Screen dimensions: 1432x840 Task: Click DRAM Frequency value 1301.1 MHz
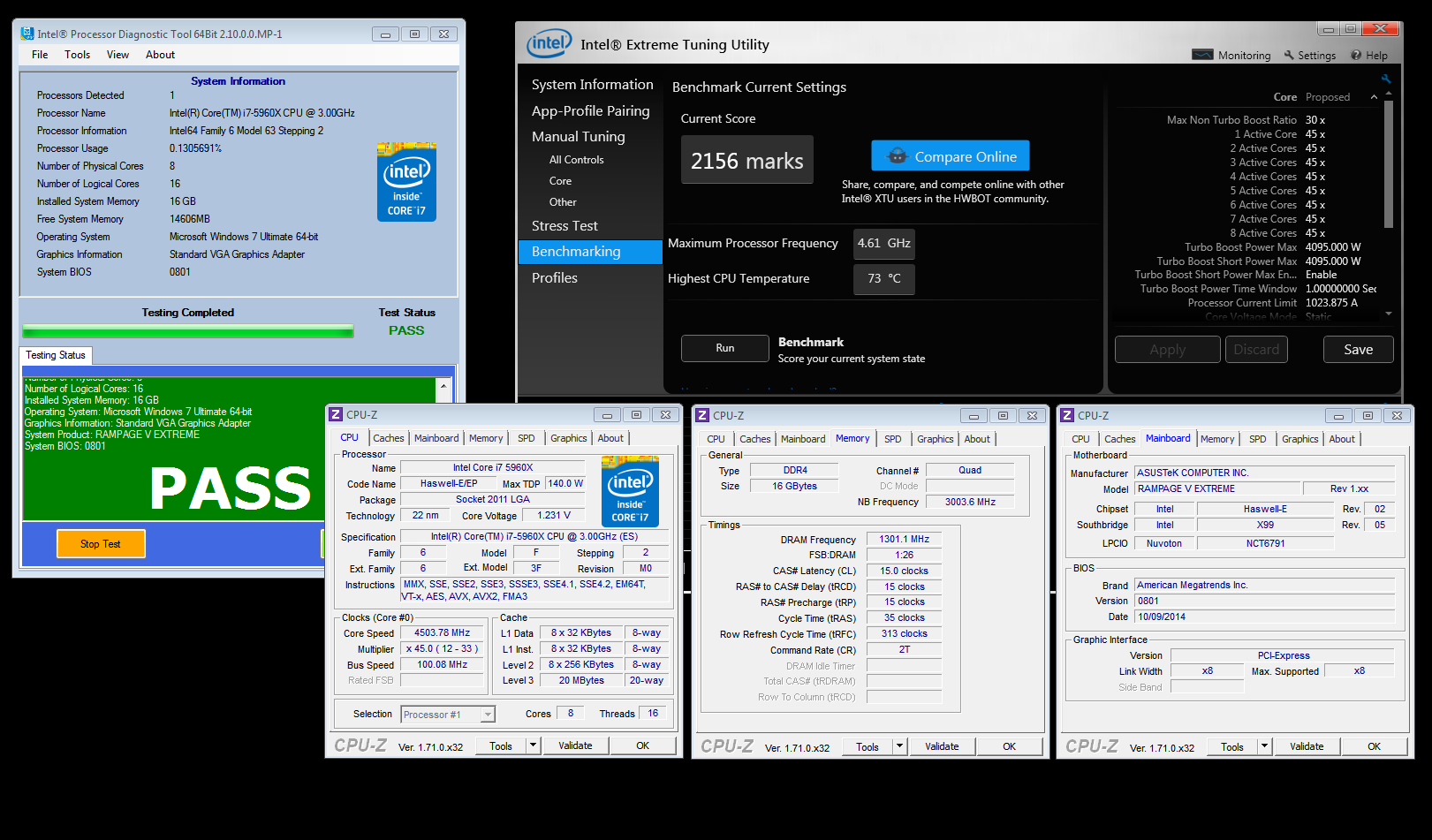pos(904,539)
